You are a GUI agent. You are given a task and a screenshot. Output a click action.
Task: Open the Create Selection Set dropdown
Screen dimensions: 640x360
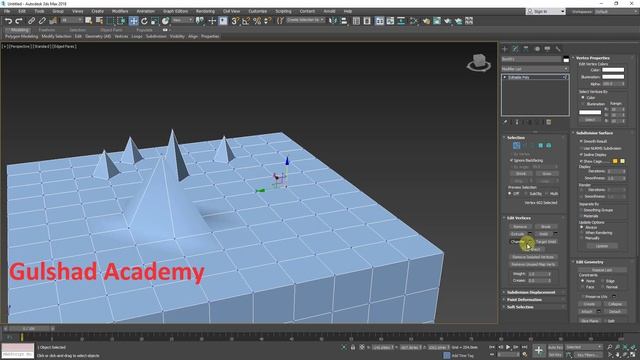point(305,20)
